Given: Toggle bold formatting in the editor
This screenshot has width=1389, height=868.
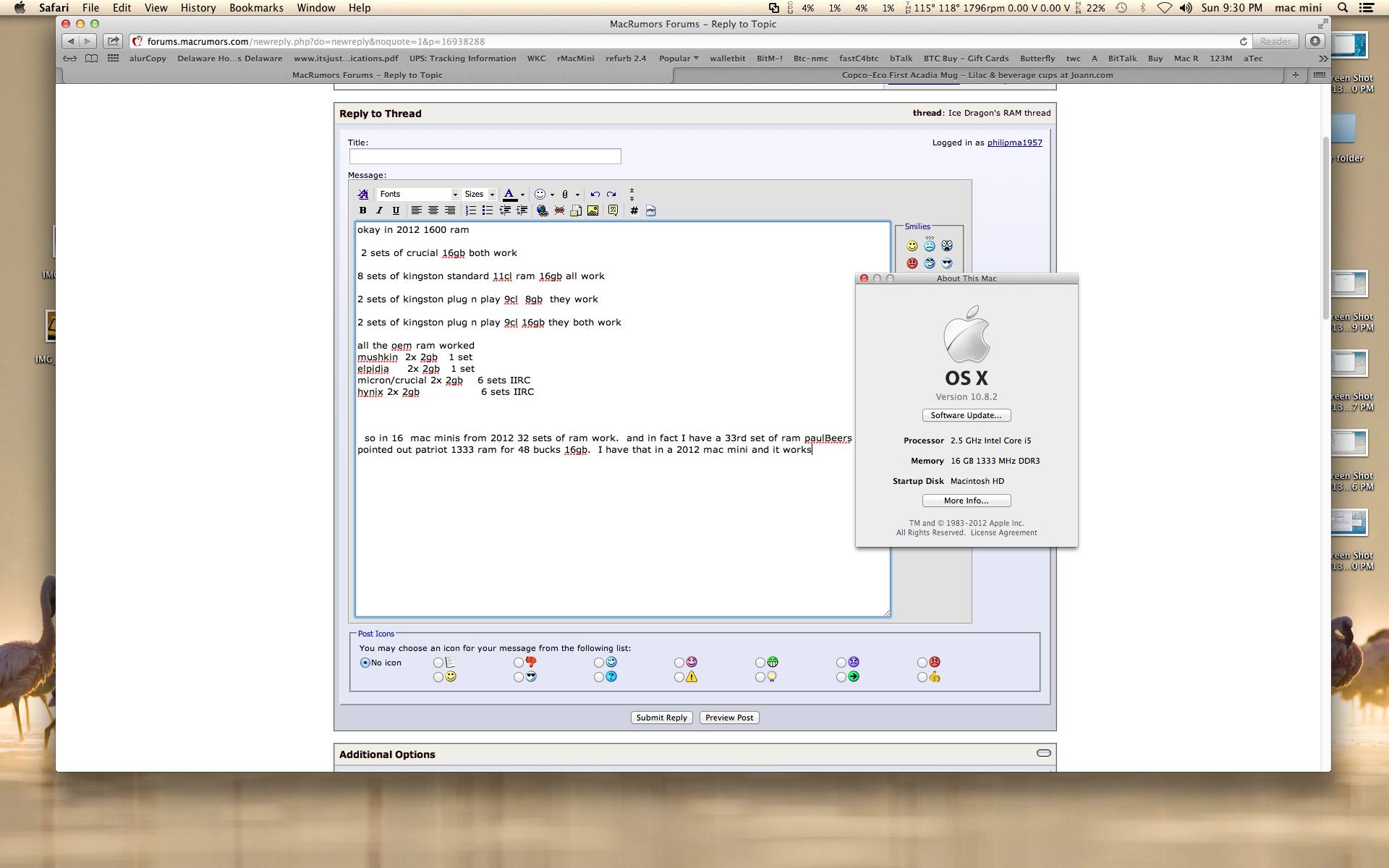Looking at the screenshot, I should click(x=362, y=210).
